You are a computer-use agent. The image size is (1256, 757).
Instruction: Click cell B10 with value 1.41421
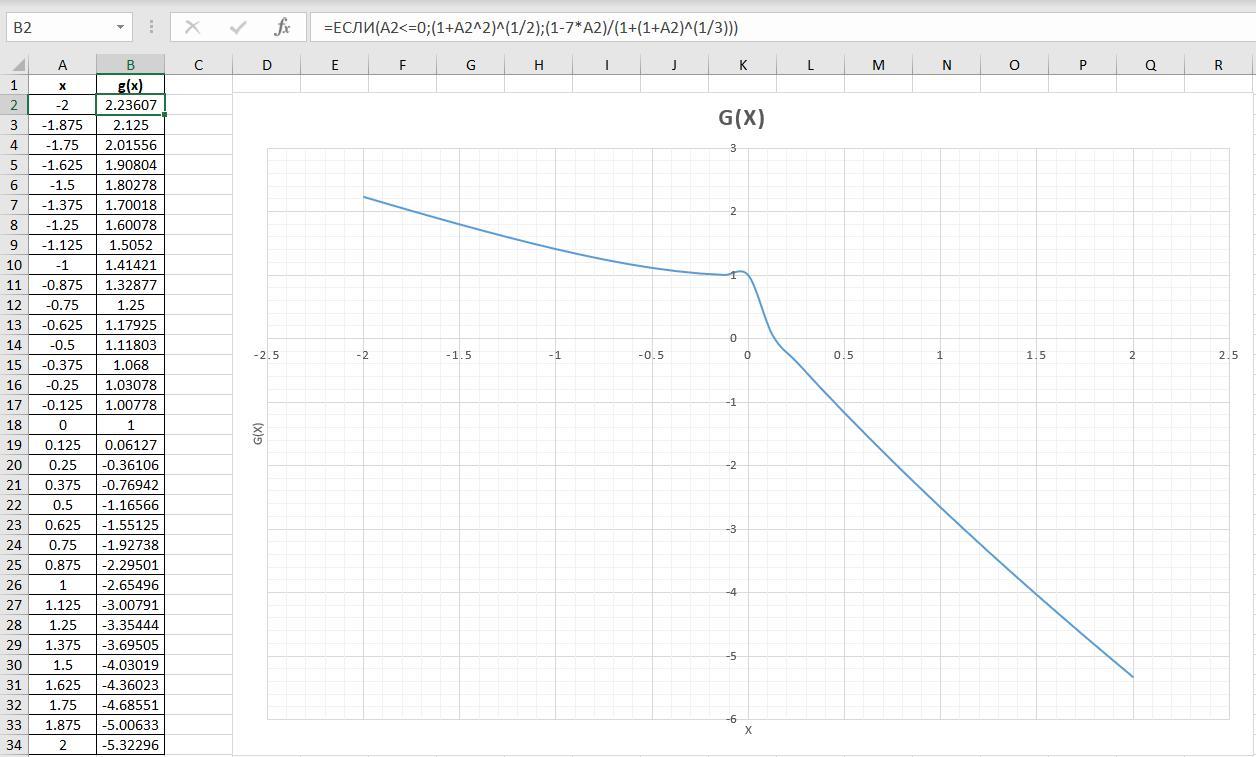[x=130, y=265]
